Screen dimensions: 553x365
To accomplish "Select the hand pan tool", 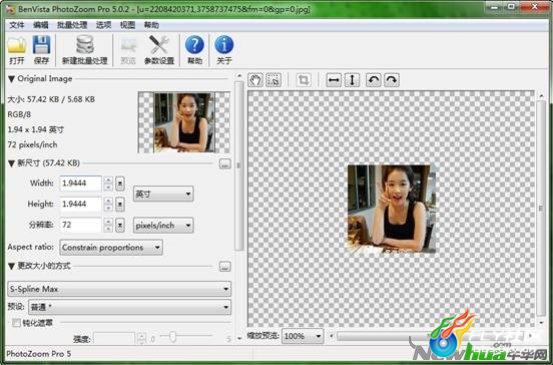I will click(x=255, y=80).
